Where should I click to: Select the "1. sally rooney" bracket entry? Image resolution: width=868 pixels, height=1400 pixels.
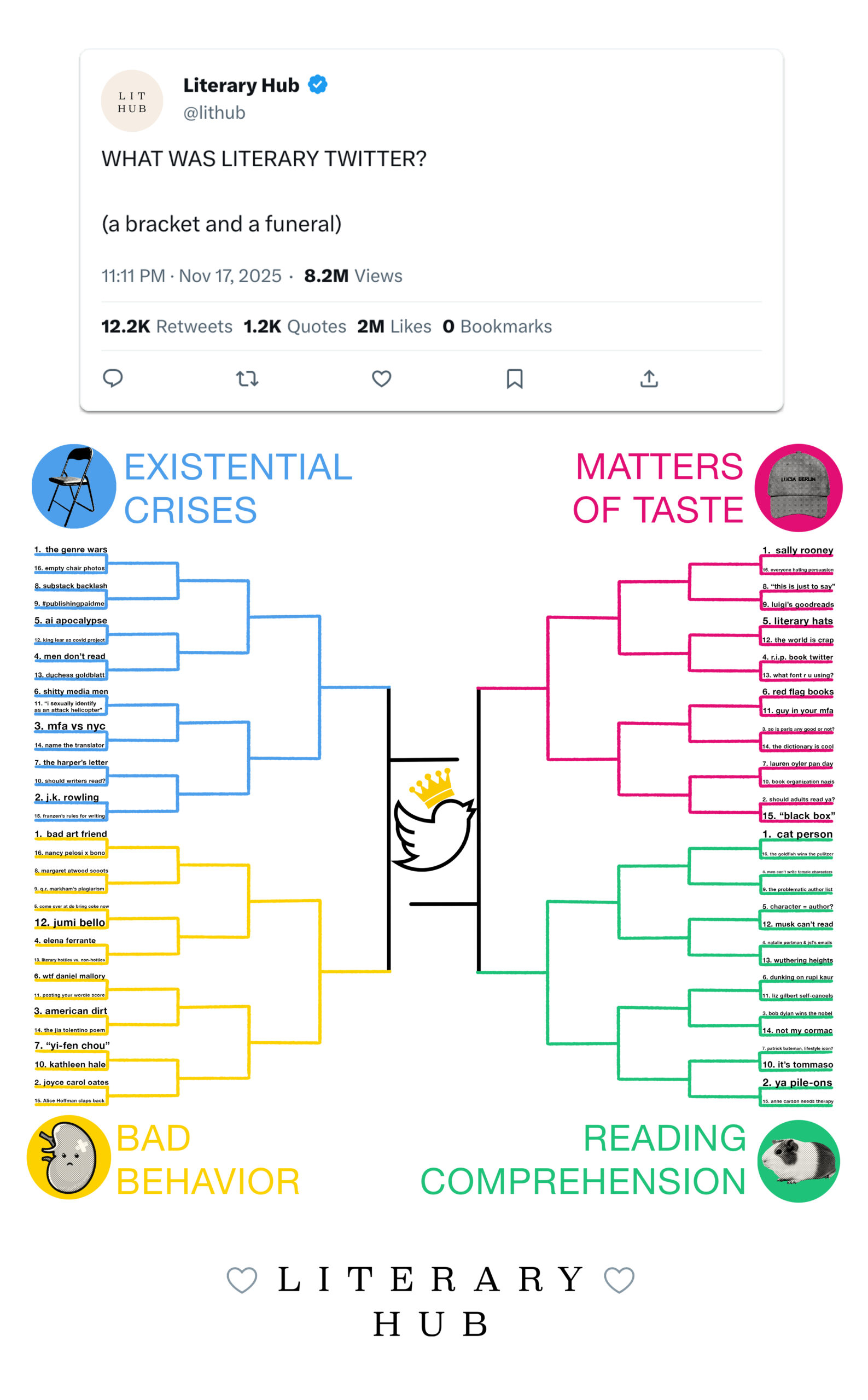click(797, 551)
